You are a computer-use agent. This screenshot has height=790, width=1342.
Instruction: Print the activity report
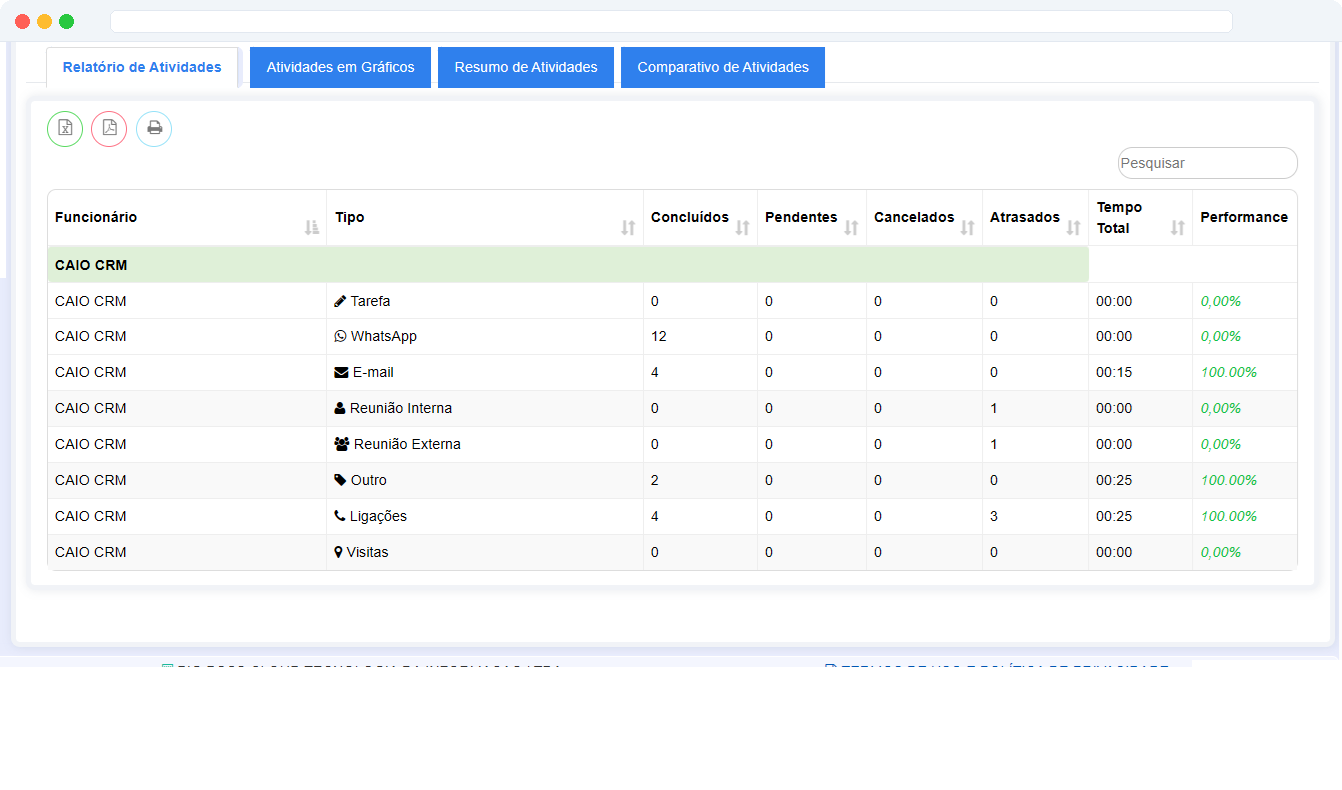point(154,129)
